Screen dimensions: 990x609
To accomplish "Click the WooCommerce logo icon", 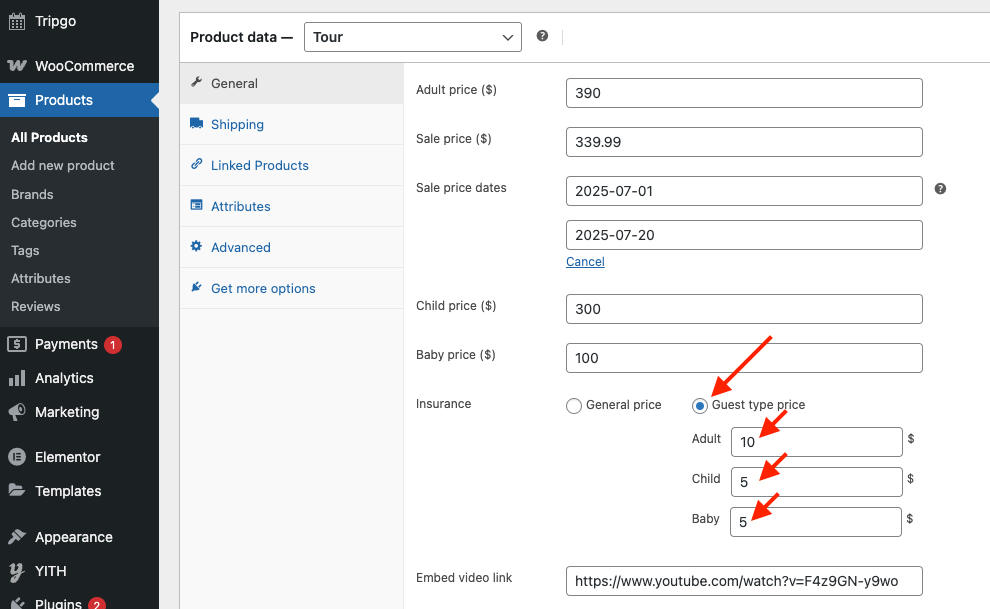I will click(x=17, y=66).
